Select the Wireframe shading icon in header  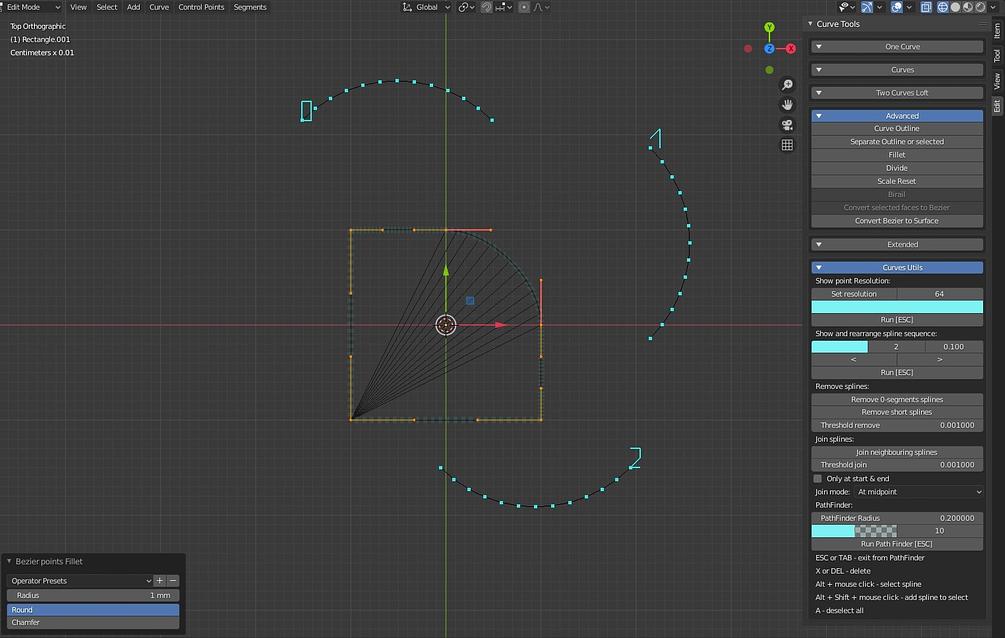(941, 6)
